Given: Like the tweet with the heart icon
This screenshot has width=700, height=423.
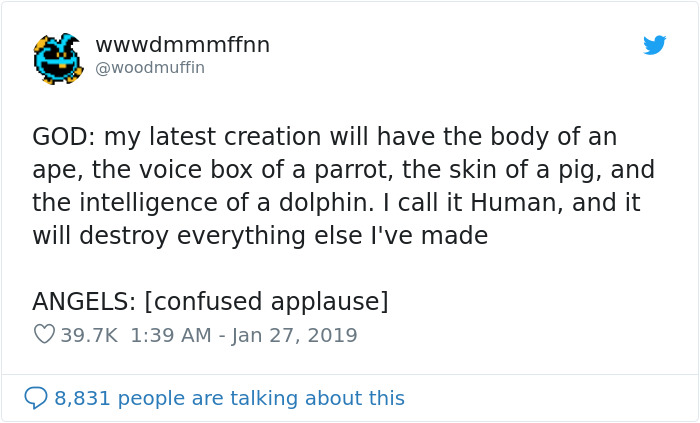Looking at the screenshot, I should click(44, 335).
